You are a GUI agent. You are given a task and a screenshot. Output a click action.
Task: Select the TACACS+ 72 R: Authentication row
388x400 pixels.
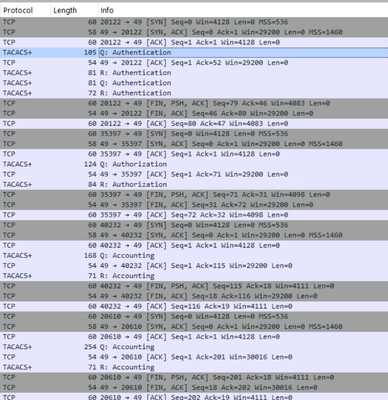pyautogui.click(x=194, y=93)
